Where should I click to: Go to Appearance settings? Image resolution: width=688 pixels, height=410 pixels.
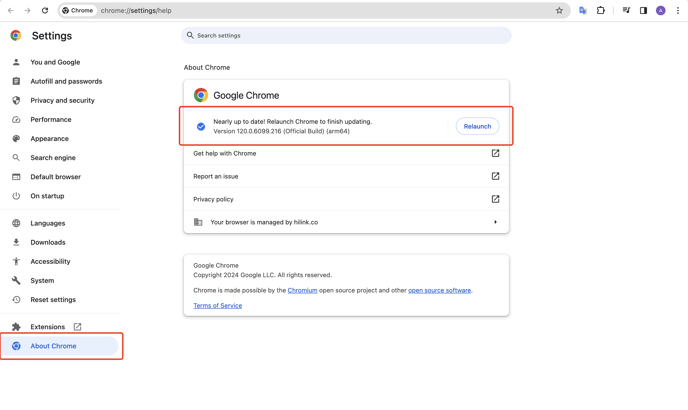[49, 139]
